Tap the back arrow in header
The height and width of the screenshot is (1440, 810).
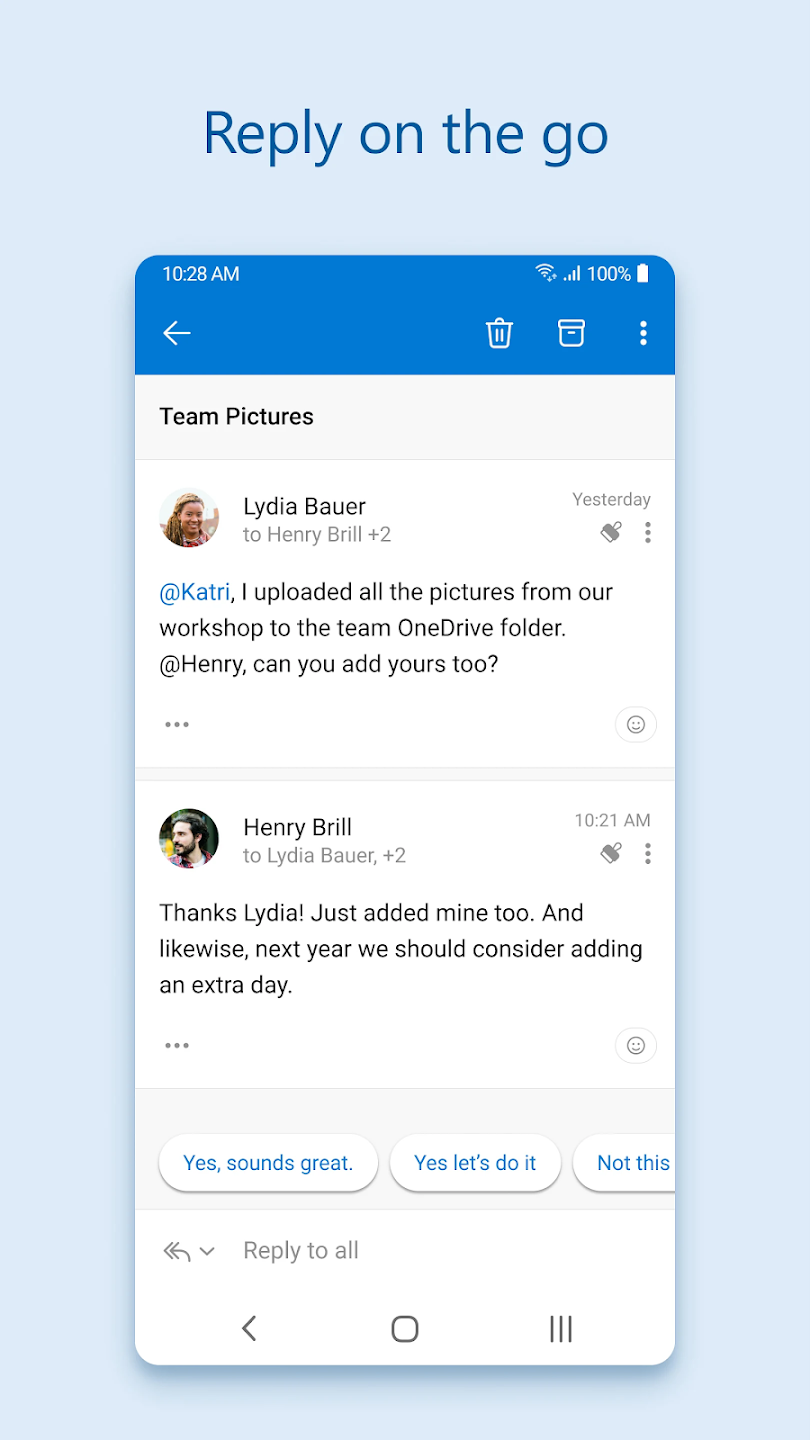click(177, 333)
